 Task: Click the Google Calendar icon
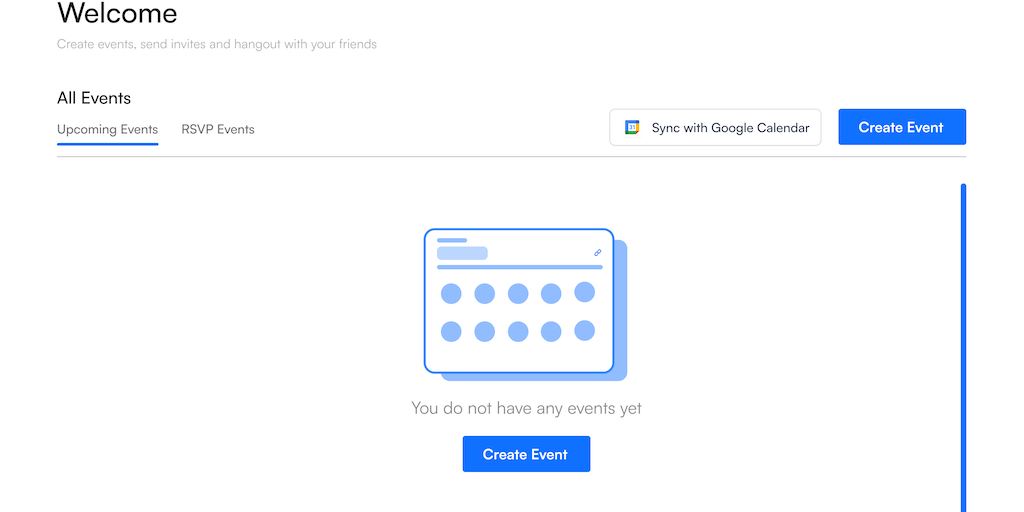tap(632, 128)
